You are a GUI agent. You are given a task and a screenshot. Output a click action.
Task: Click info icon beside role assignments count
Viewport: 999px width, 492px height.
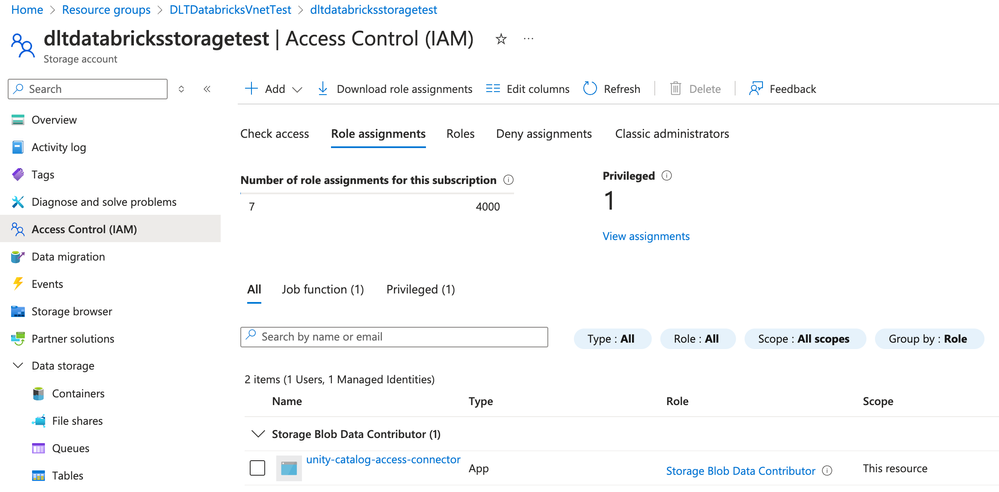tap(508, 180)
